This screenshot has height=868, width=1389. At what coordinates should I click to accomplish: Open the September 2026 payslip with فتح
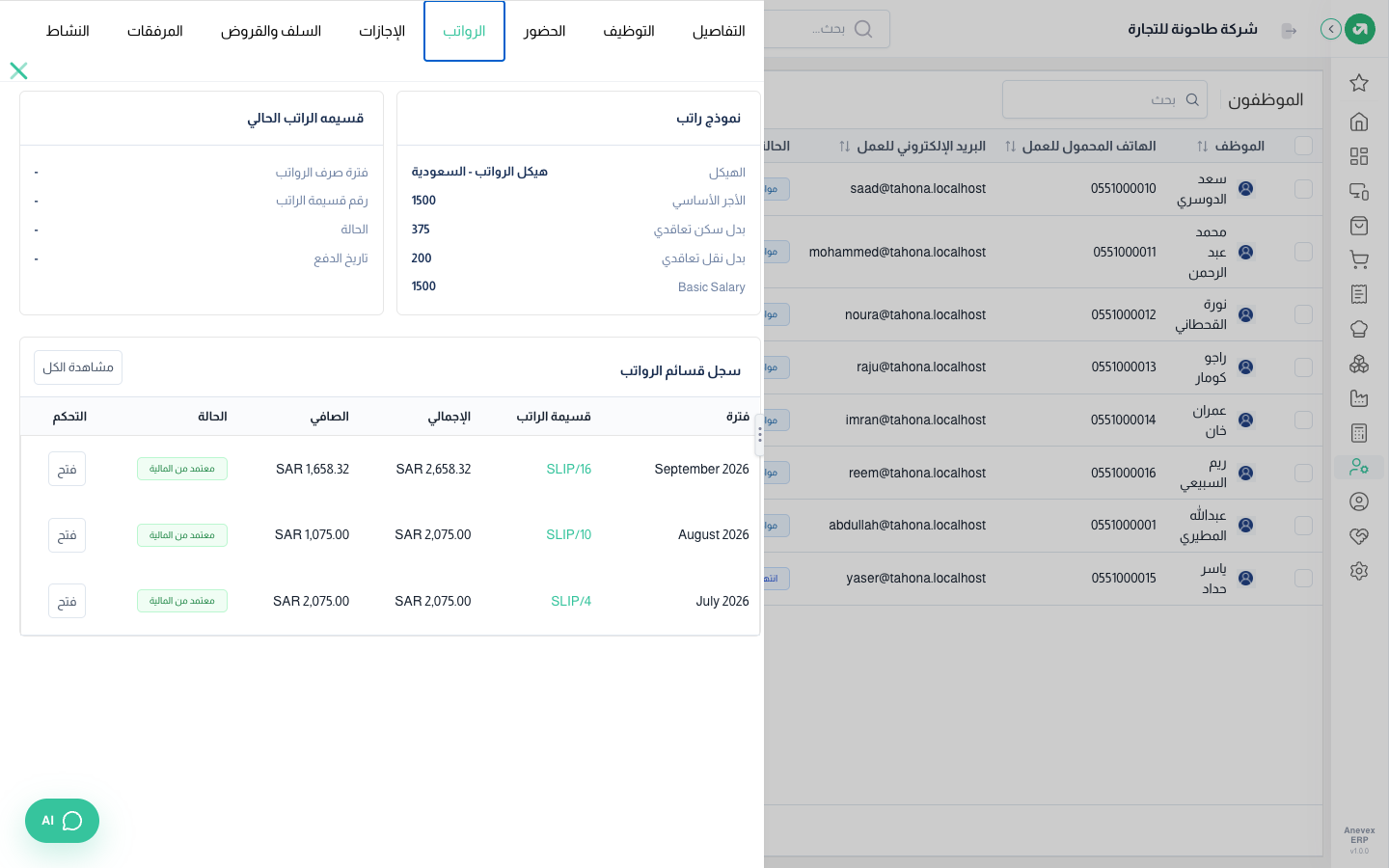[67, 469]
